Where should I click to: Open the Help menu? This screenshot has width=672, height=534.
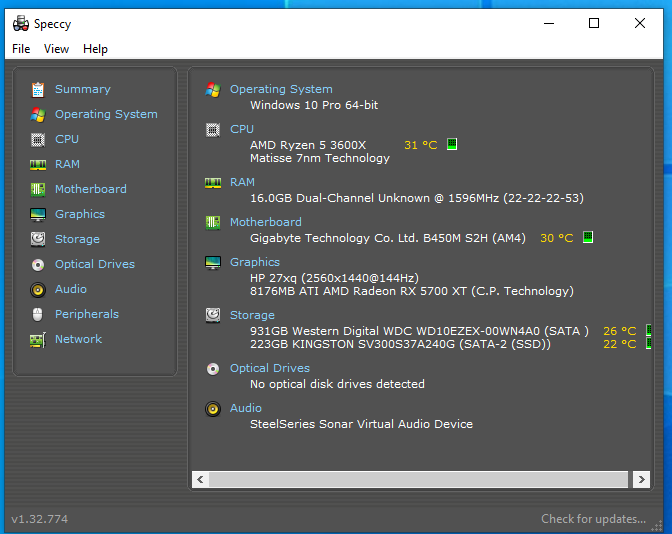(95, 49)
